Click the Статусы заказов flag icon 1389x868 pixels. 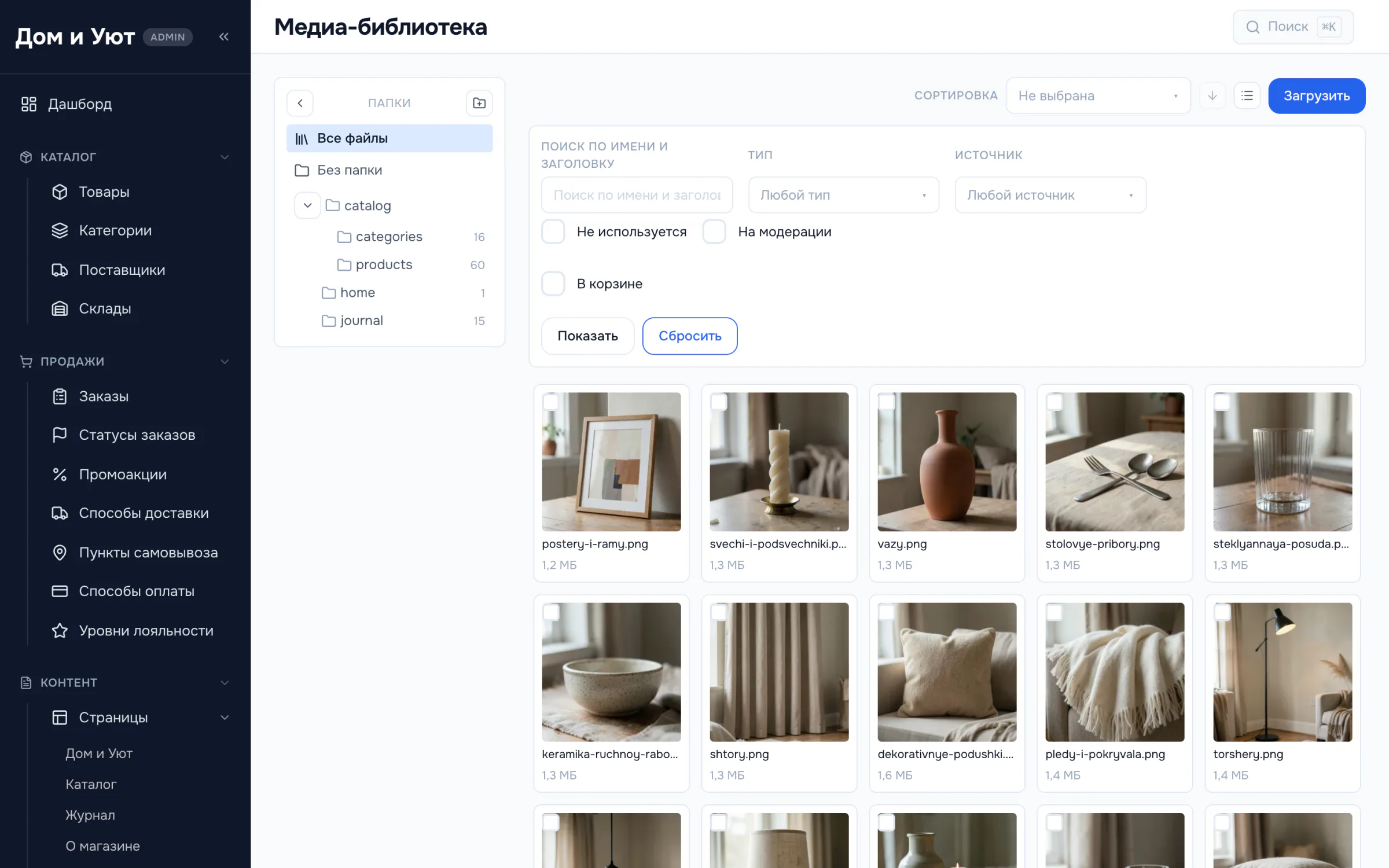pos(60,435)
